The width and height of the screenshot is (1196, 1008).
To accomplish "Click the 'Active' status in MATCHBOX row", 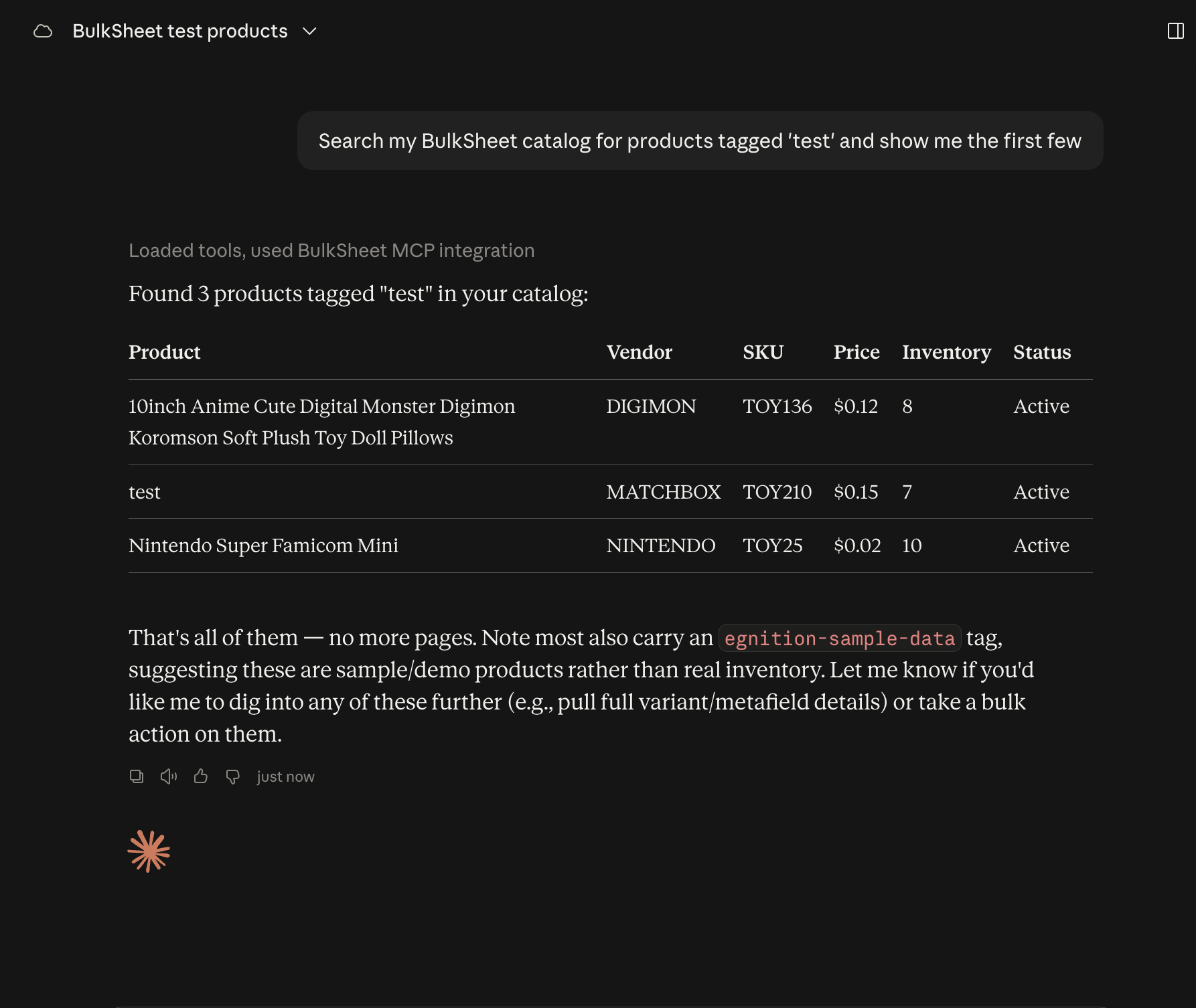I will [x=1041, y=492].
